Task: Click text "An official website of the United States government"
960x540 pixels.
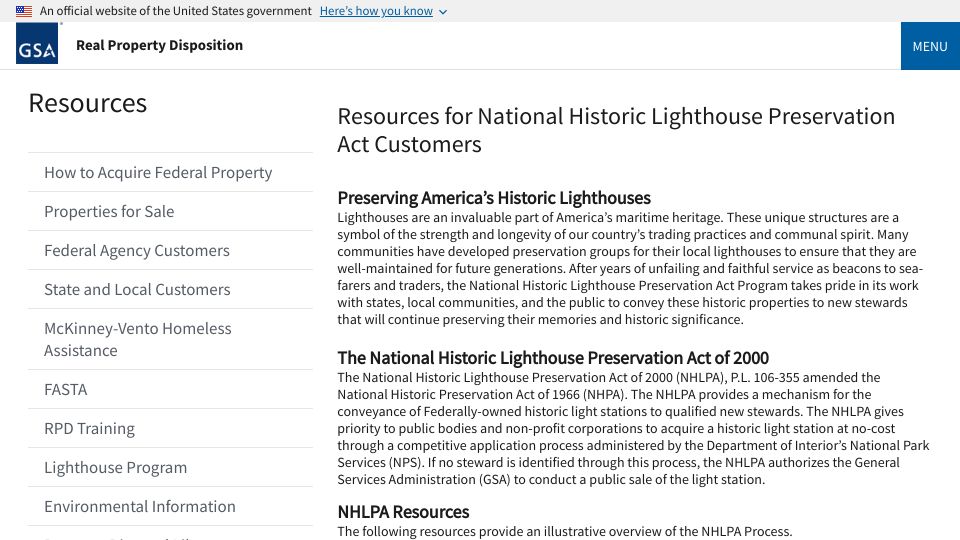Action: pos(176,11)
